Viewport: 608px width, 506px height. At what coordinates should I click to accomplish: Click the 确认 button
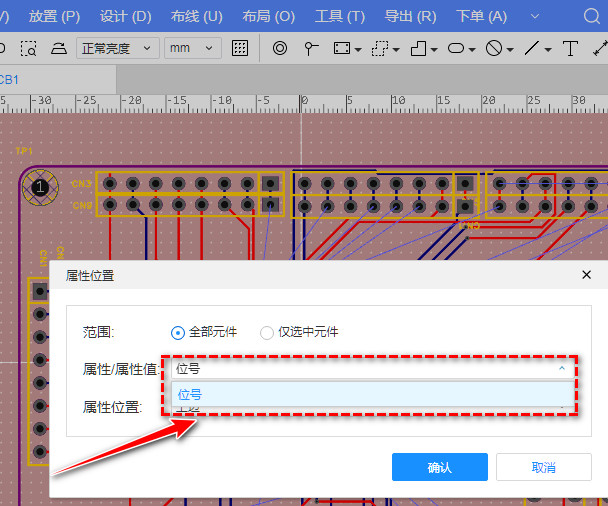click(439, 467)
